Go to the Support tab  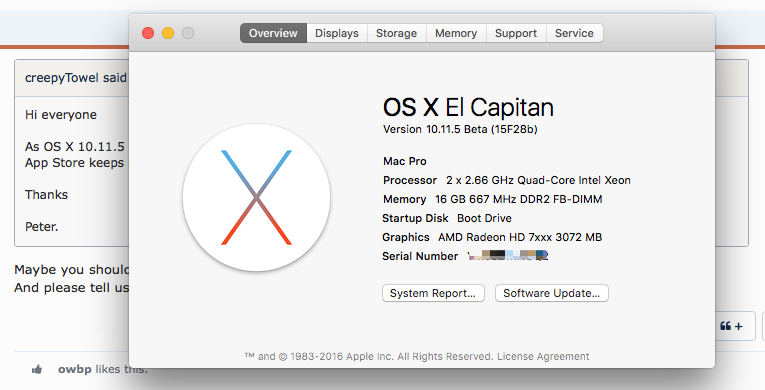click(516, 33)
